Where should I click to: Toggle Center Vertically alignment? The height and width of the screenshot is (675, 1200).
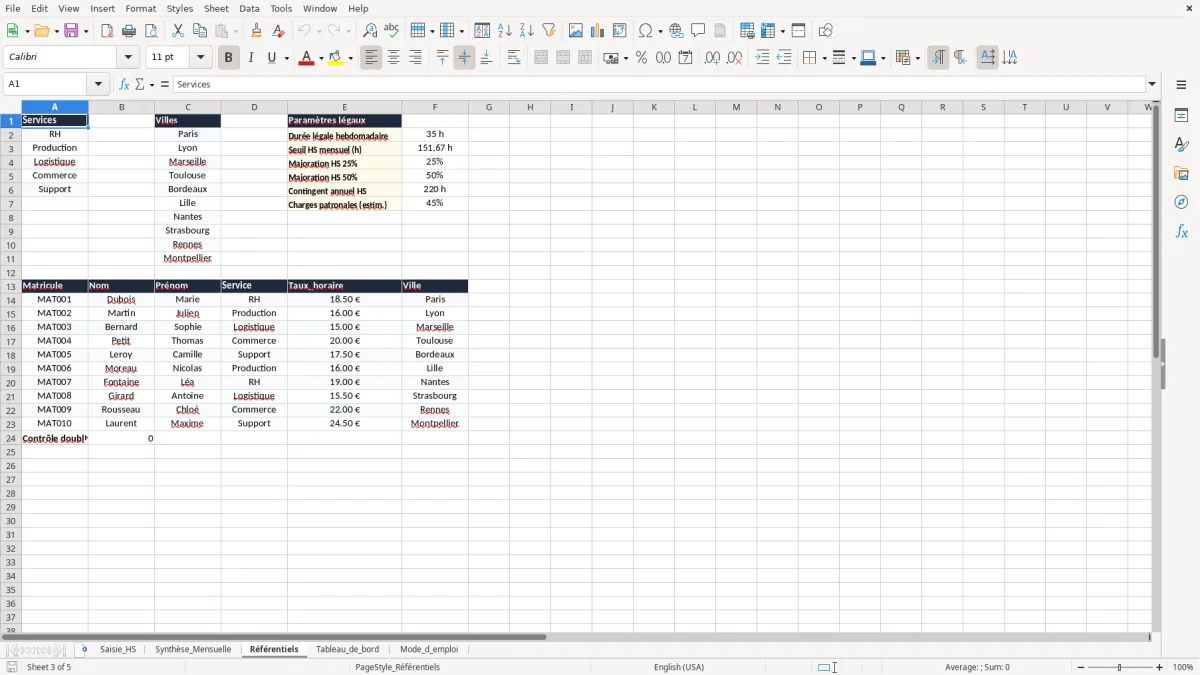[x=464, y=58]
